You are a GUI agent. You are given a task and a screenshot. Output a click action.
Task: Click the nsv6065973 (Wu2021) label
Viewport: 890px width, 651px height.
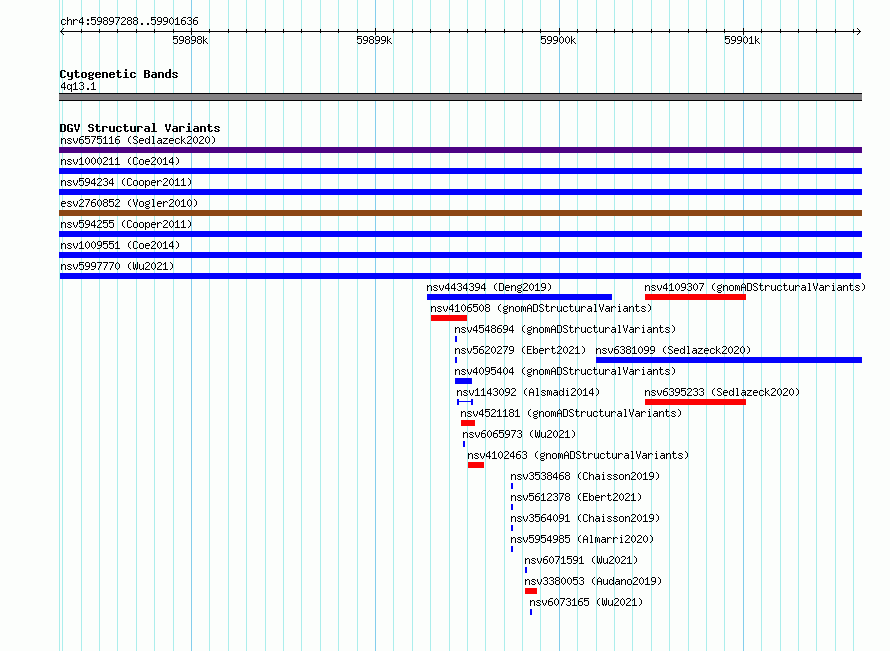click(519, 434)
